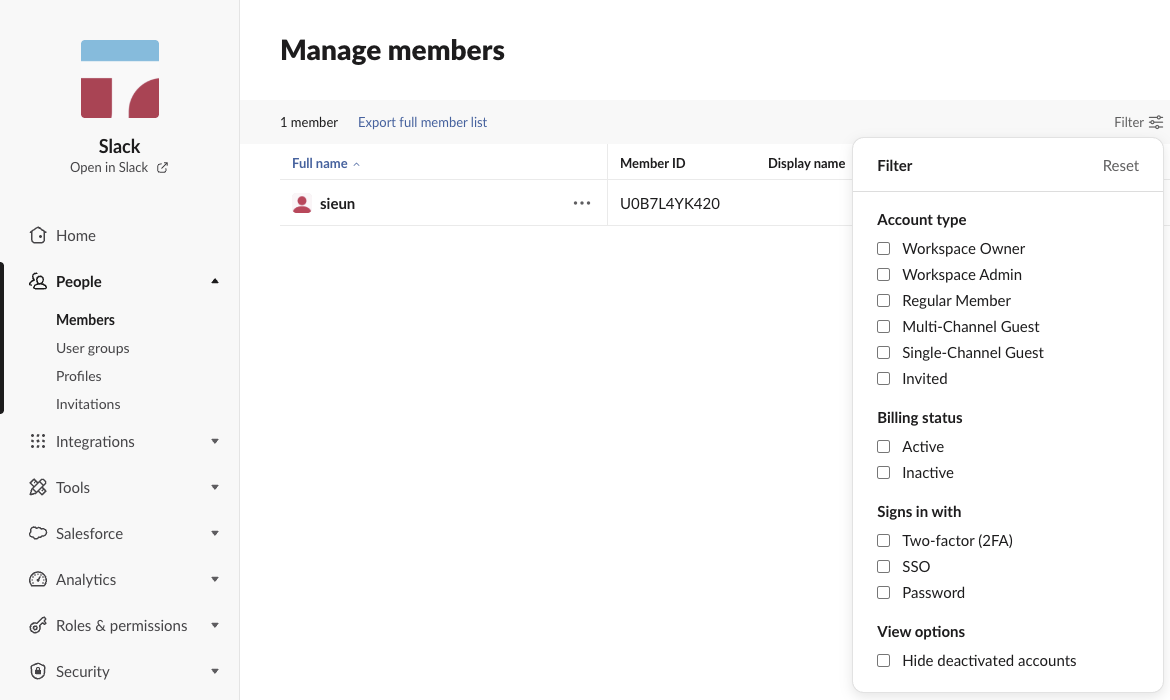Expand the Roles & permissions arrow

[x=215, y=625]
